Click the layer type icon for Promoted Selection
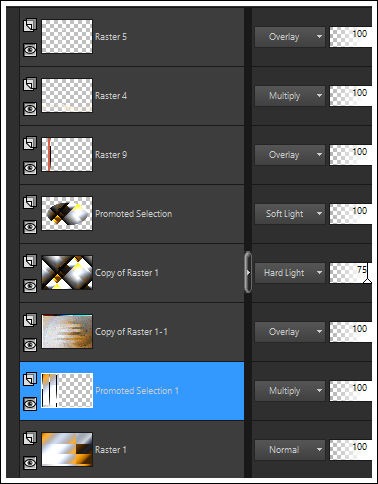378x484 pixels. tap(30, 202)
